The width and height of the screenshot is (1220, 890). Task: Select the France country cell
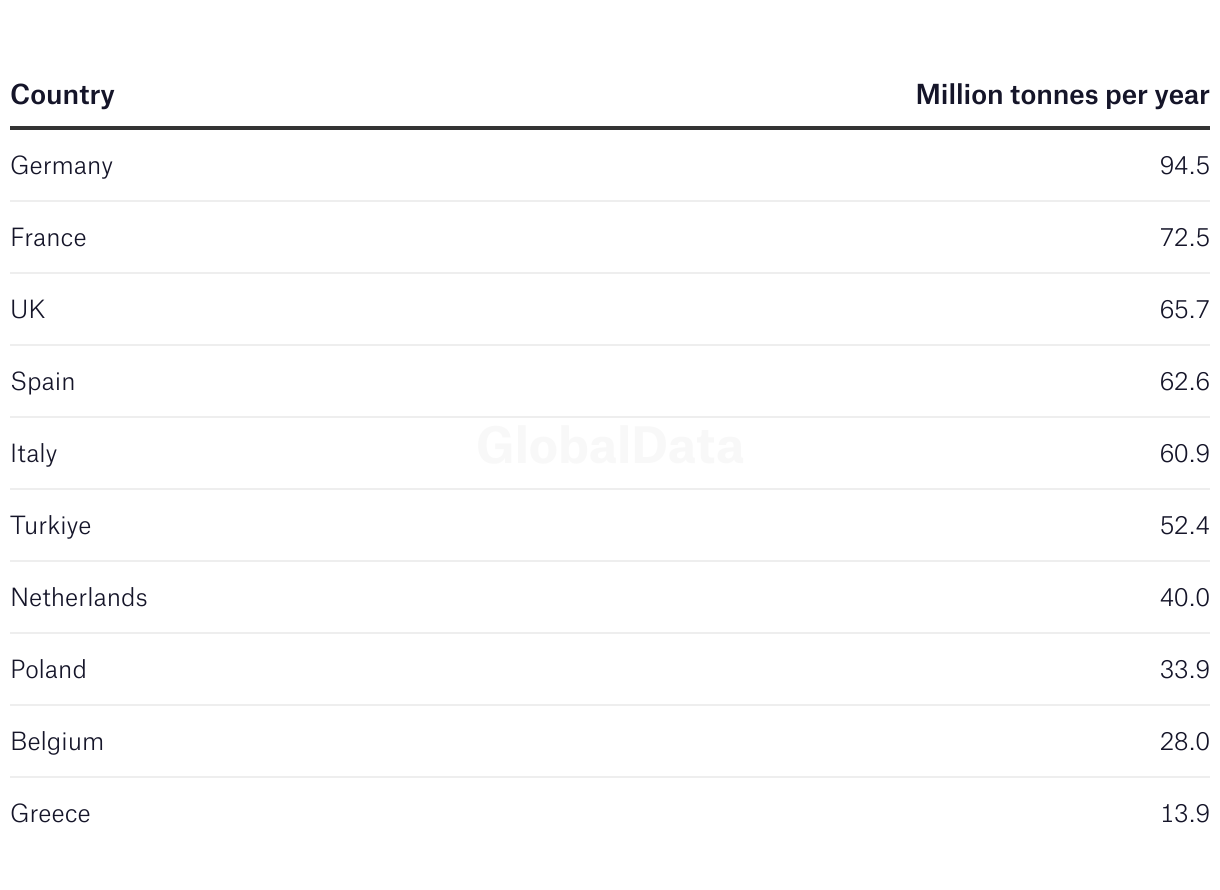48,237
